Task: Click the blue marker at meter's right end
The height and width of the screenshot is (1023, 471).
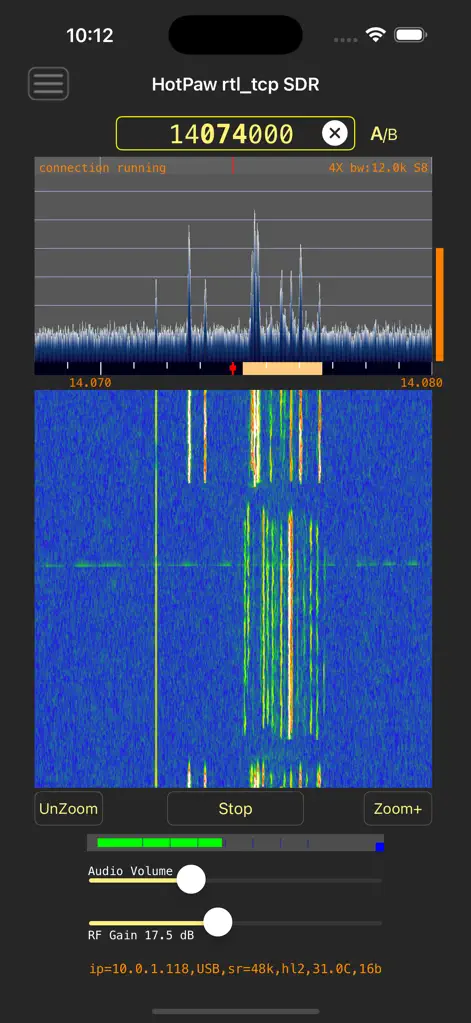Action: [380, 847]
